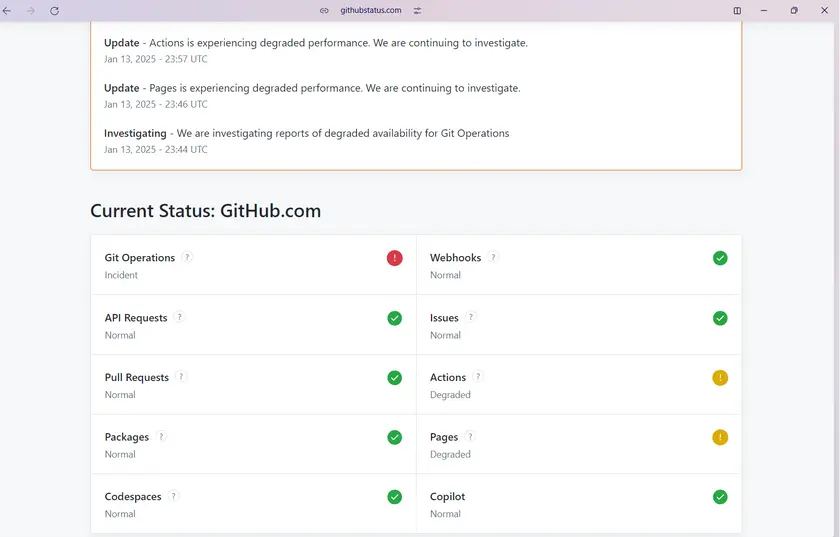Go back using the browser back arrow
Viewport: 840px width, 537px height.
point(7,11)
